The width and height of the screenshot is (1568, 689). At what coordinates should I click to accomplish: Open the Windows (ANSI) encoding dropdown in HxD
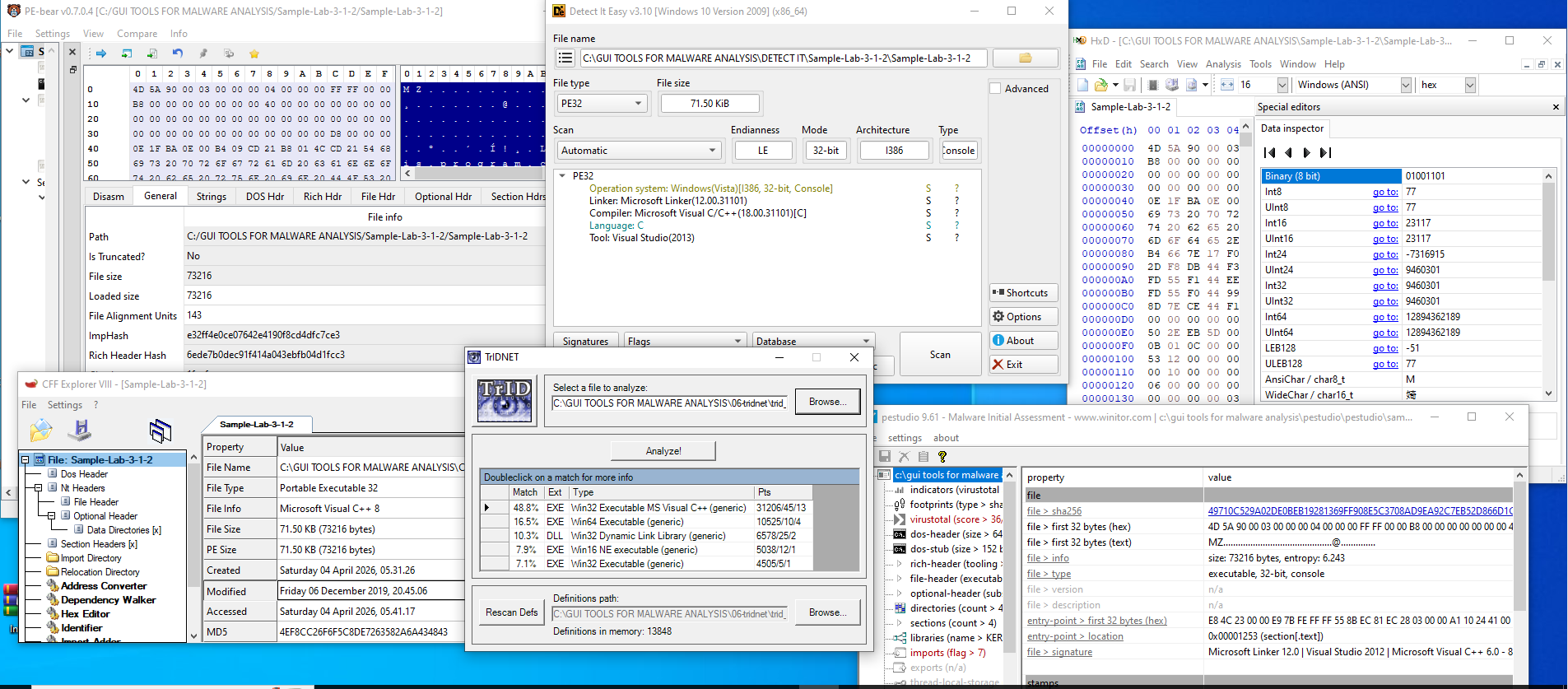pyautogui.click(x=1406, y=85)
